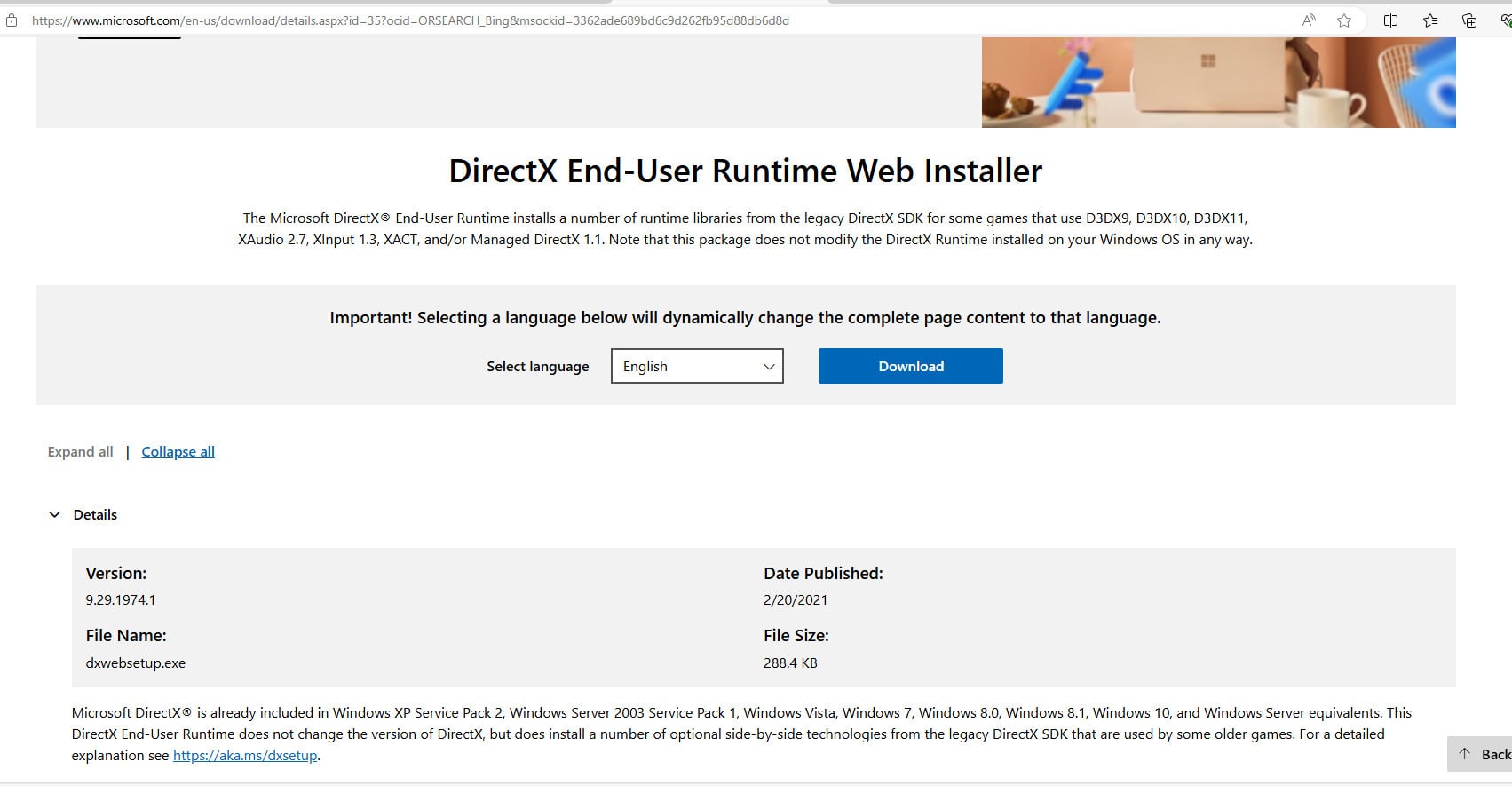The image size is (1512, 786).
Task: Click the file name dxwebsetup.exe
Action: pos(136,663)
